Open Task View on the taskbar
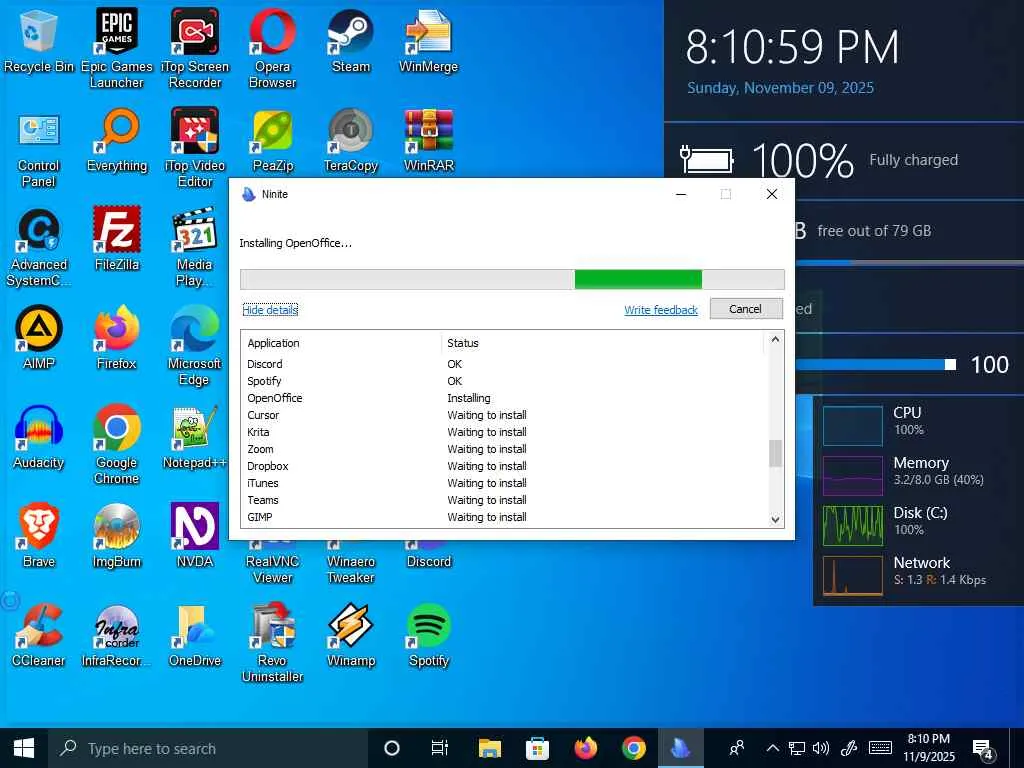The image size is (1024, 768). click(x=440, y=748)
